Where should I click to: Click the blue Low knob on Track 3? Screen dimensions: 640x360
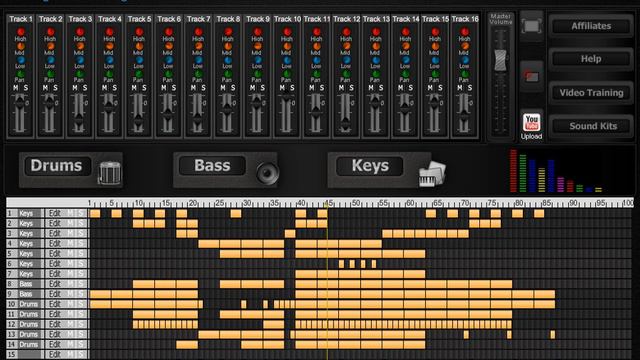(x=80, y=60)
